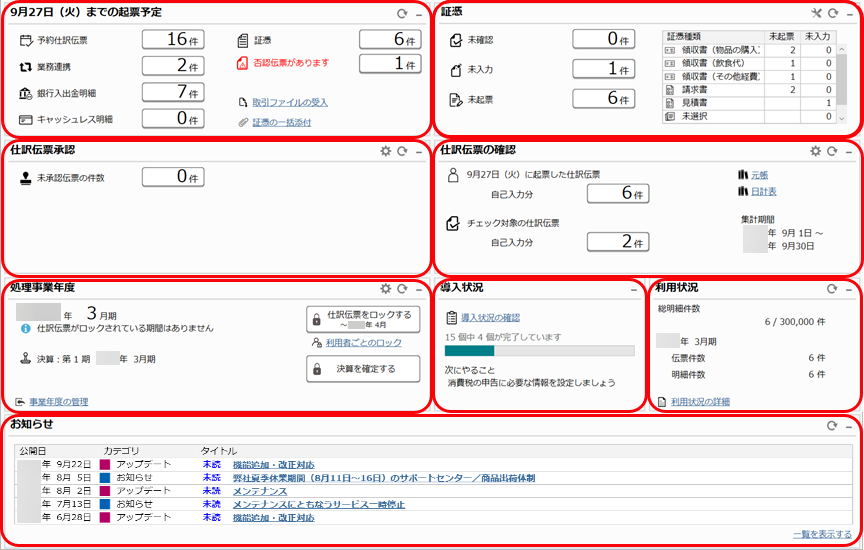Collapse the 仕訳伝票の確認 panel
Screen dimensions: 864x550
849,152
